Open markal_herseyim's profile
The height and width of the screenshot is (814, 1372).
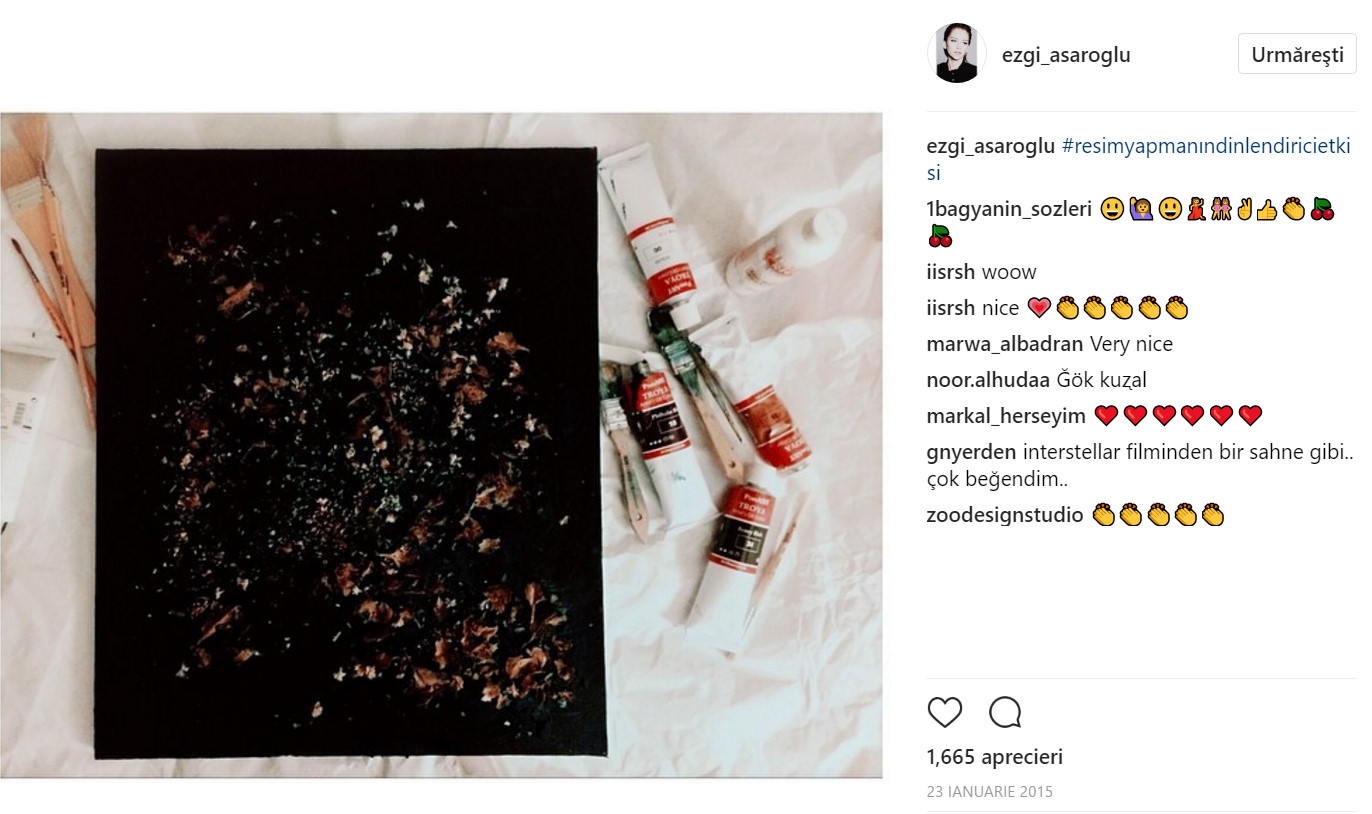(x=1006, y=416)
